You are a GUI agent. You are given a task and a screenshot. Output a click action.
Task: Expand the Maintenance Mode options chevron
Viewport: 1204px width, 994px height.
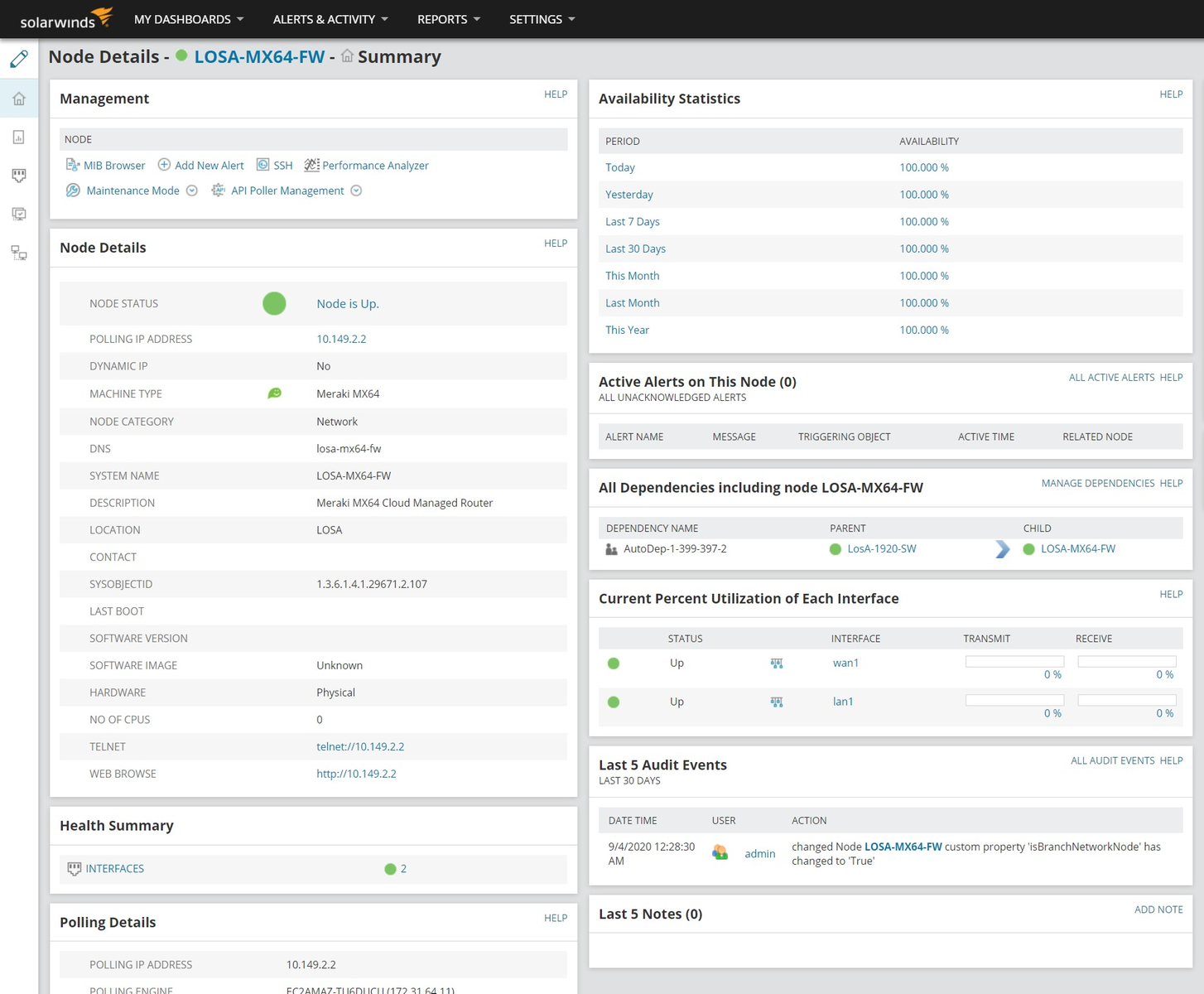pyautogui.click(x=191, y=191)
